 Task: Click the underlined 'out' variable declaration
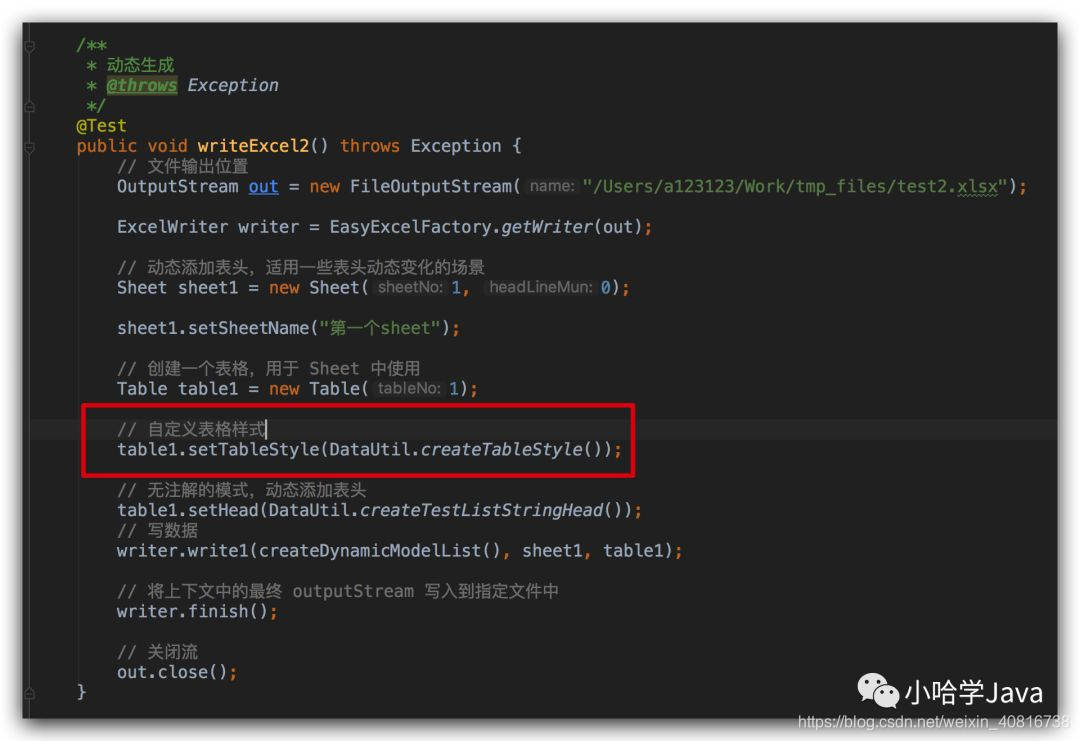(263, 187)
